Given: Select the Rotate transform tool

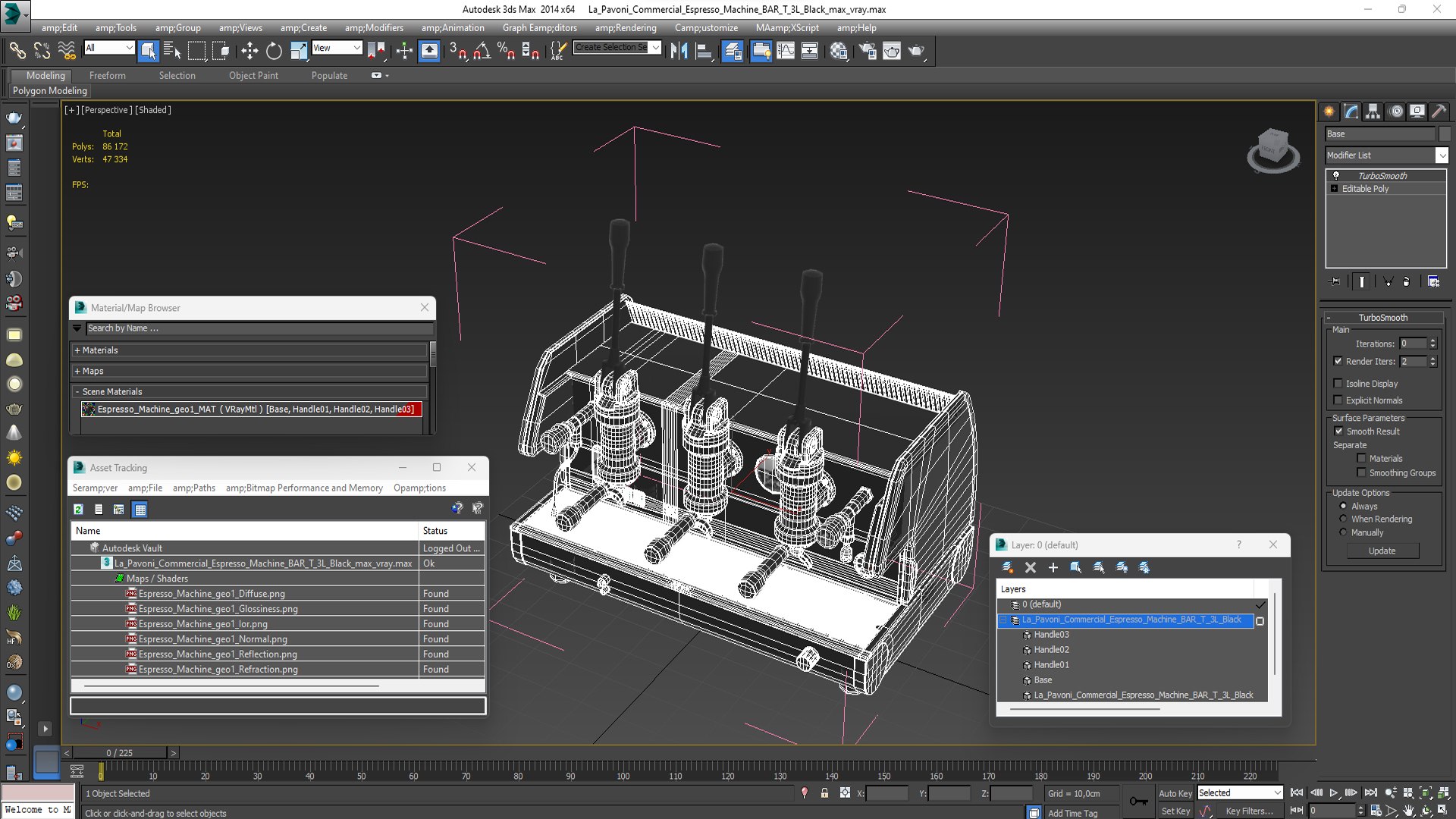Looking at the screenshot, I should tap(274, 51).
